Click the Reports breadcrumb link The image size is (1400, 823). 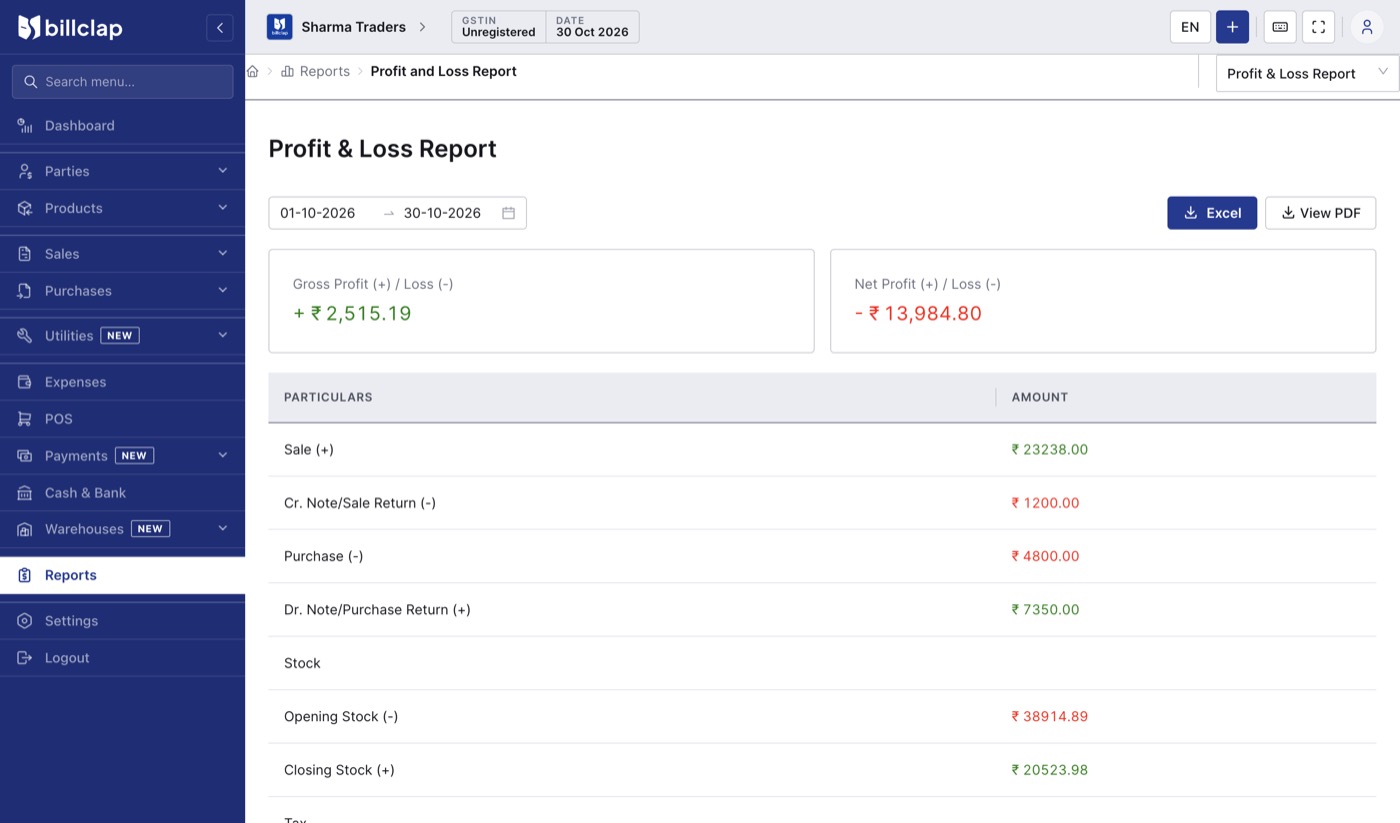(316, 71)
